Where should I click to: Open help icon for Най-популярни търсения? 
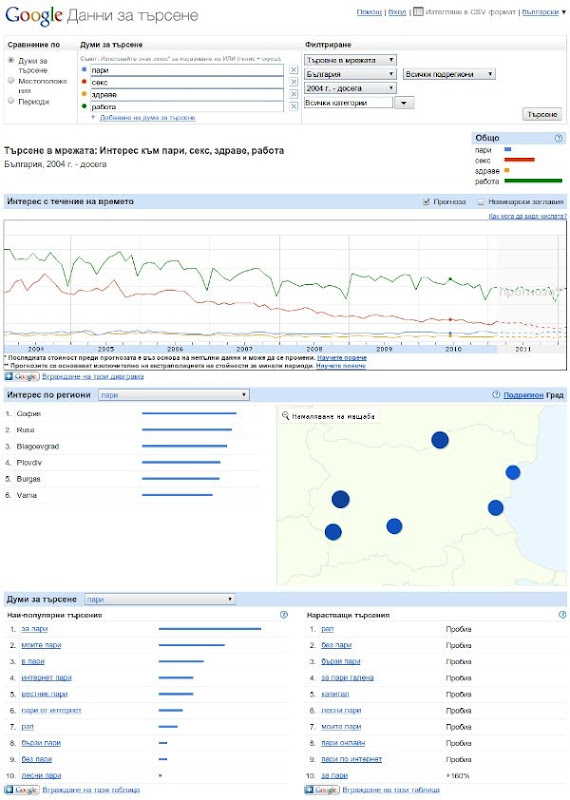[284, 615]
